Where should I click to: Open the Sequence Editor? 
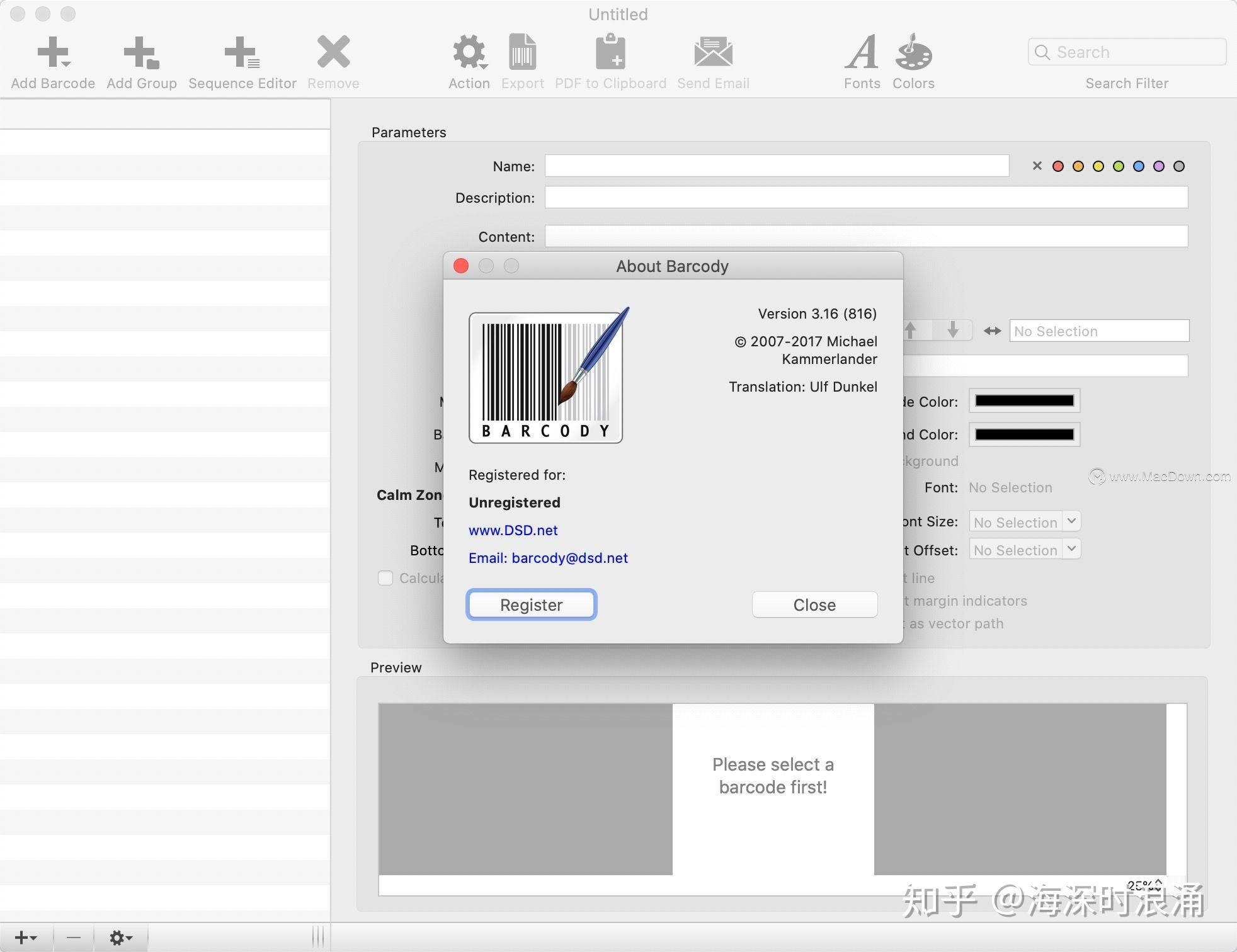point(242,53)
